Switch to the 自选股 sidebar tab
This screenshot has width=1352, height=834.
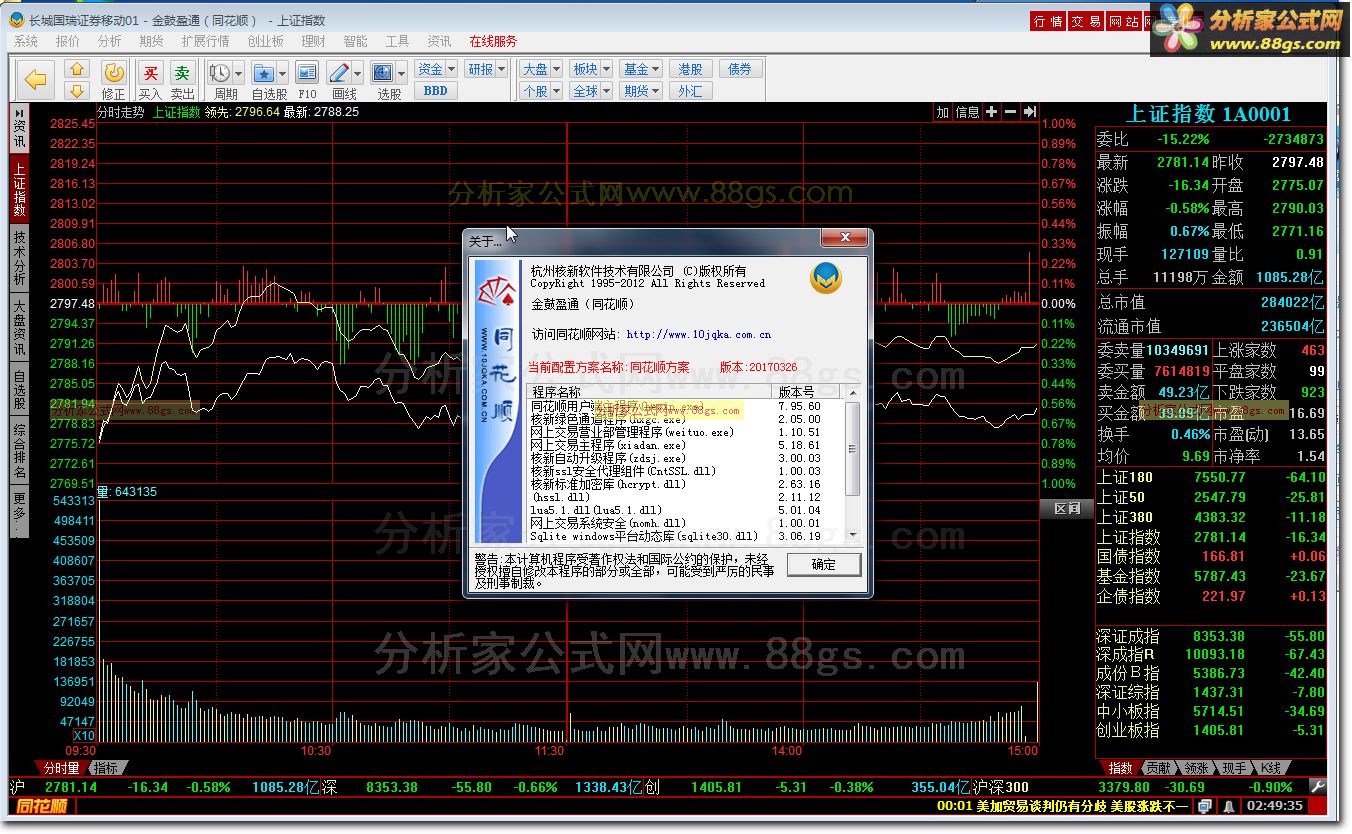coord(19,390)
